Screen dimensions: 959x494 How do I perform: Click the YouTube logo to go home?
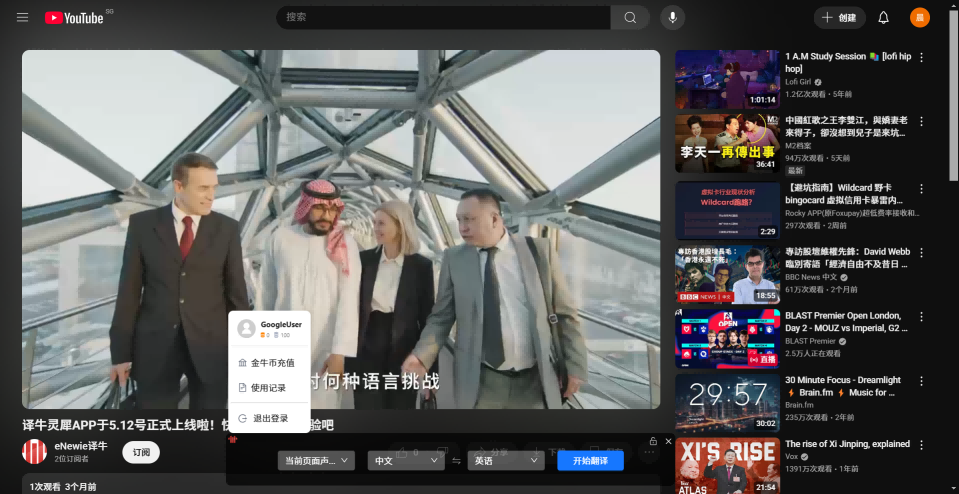pyautogui.click(x=75, y=18)
